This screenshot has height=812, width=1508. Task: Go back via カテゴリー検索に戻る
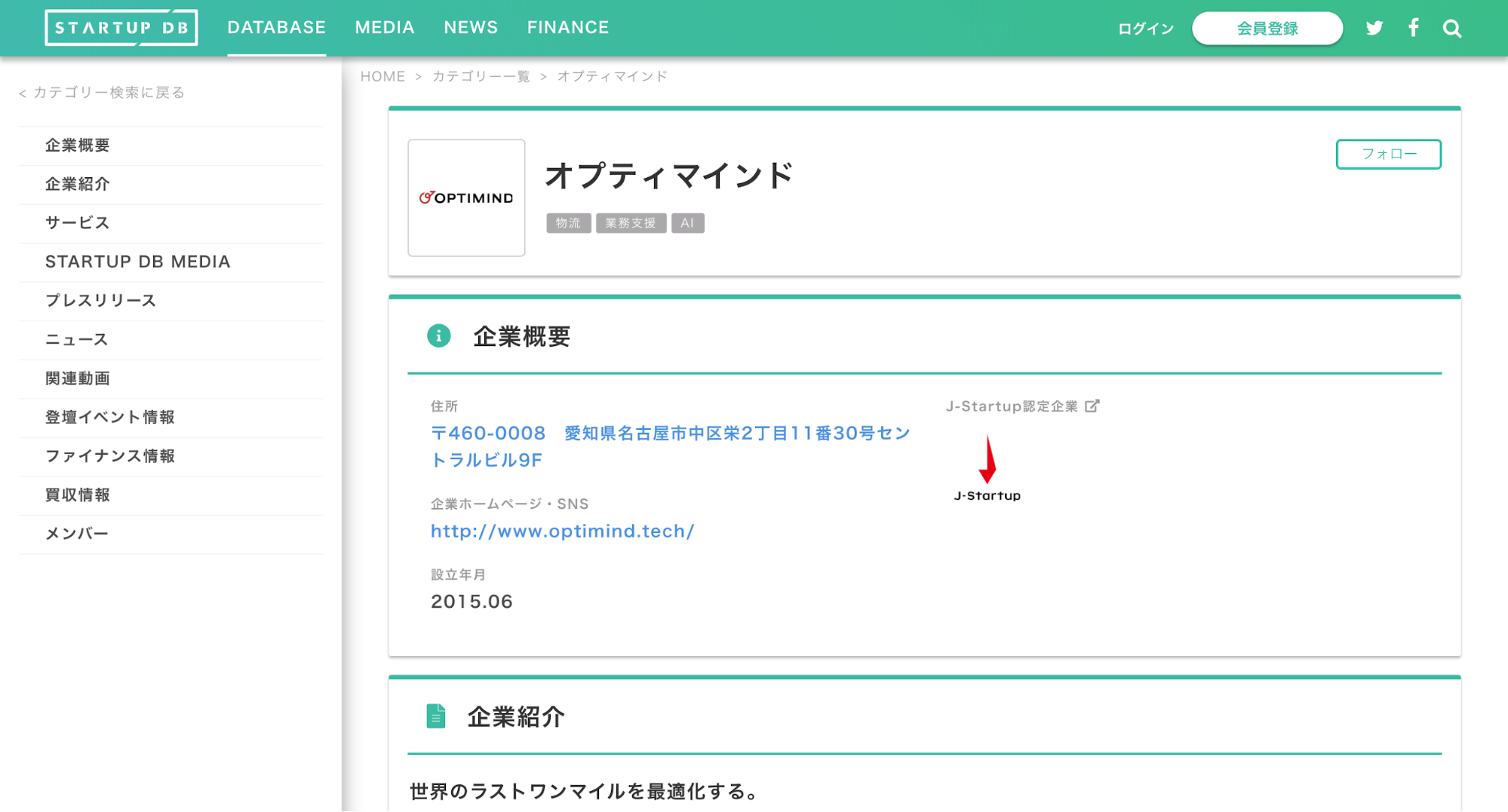pyautogui.click(x=102, y=92)
